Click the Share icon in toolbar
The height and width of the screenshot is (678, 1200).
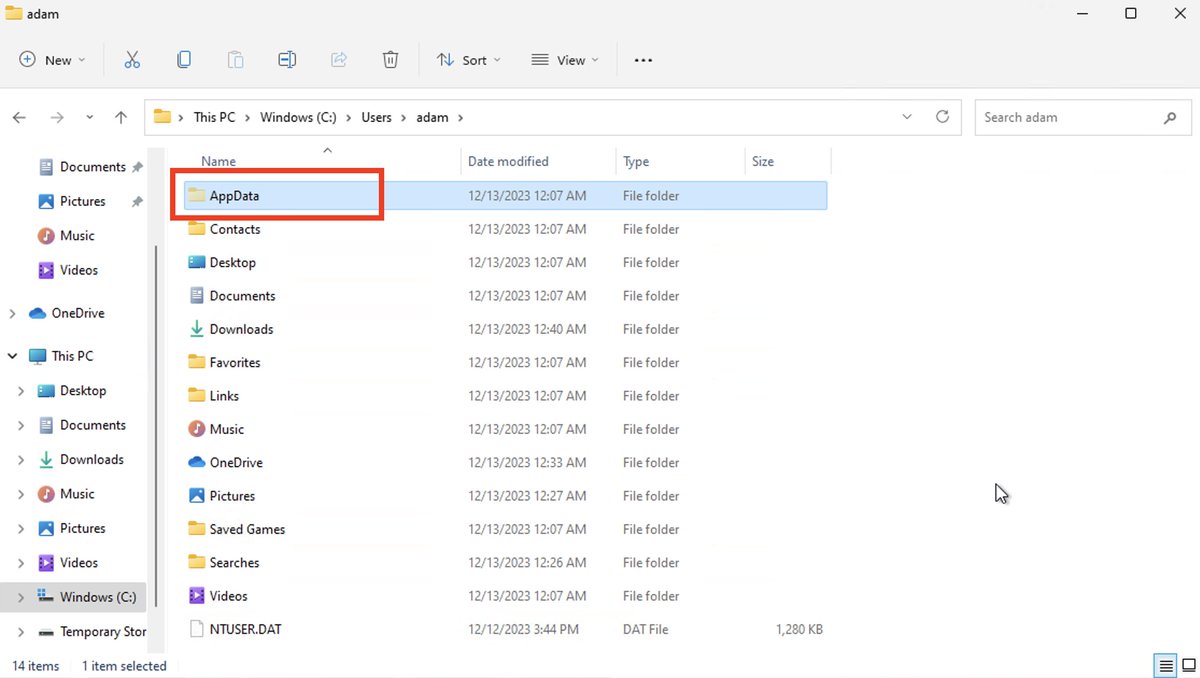click(339, 60)
